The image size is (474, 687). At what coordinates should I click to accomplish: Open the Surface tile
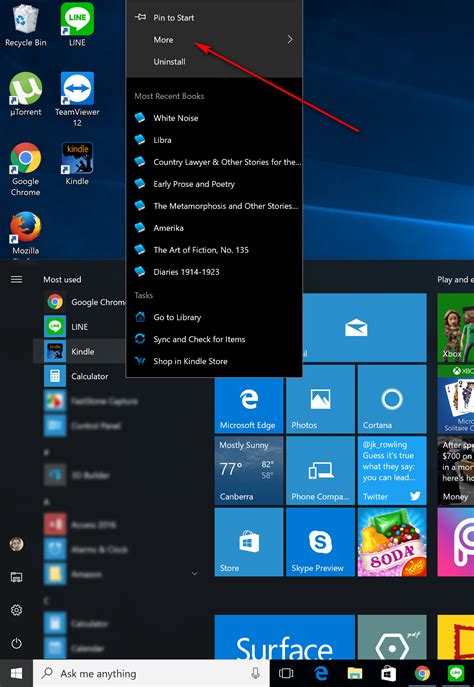[x=285, y=637]
